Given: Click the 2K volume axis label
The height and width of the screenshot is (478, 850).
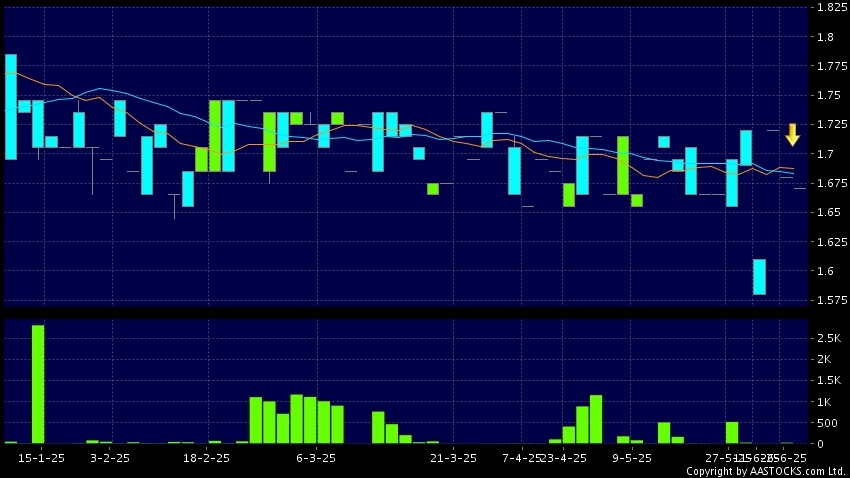Looking at the screenshot, I should (824, 359).
